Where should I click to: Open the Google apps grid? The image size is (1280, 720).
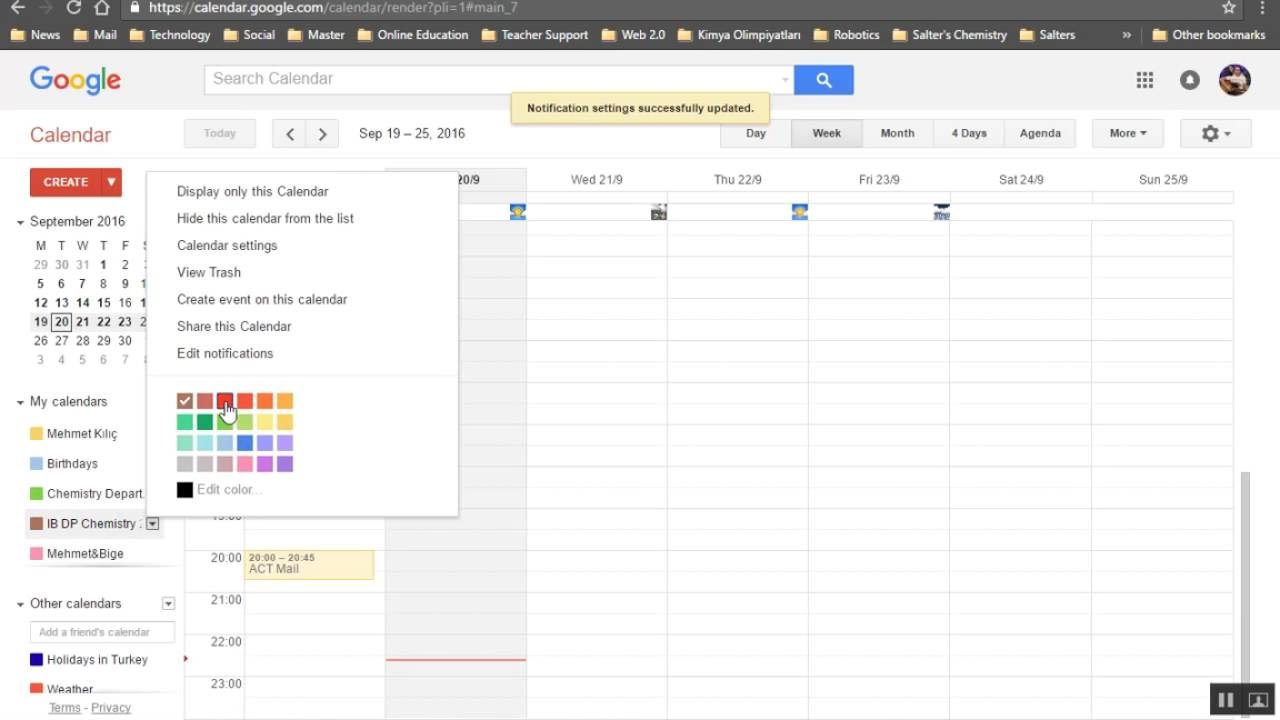1145,80
